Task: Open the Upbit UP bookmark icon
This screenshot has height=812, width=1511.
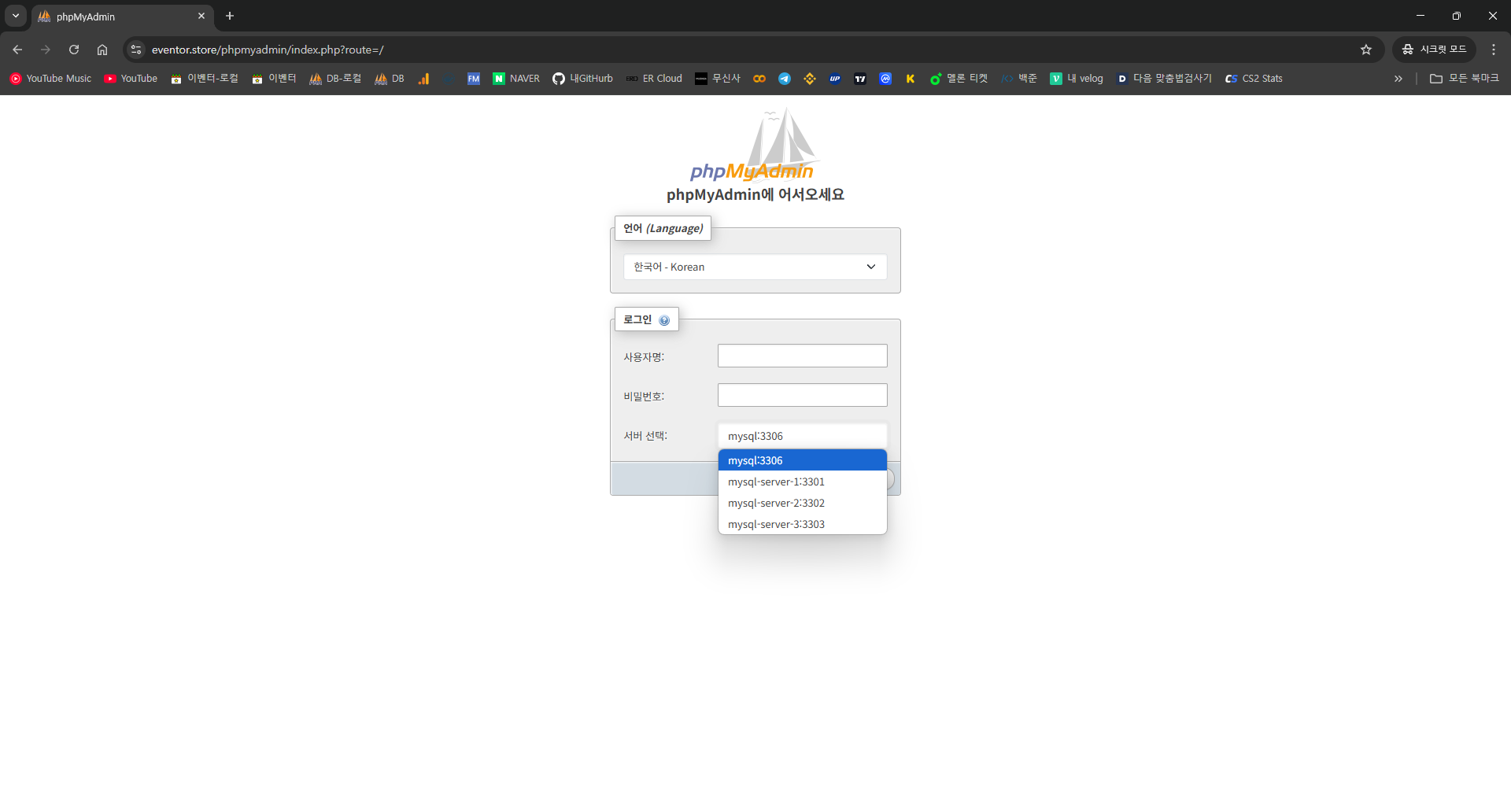Action: click(835, 79)
